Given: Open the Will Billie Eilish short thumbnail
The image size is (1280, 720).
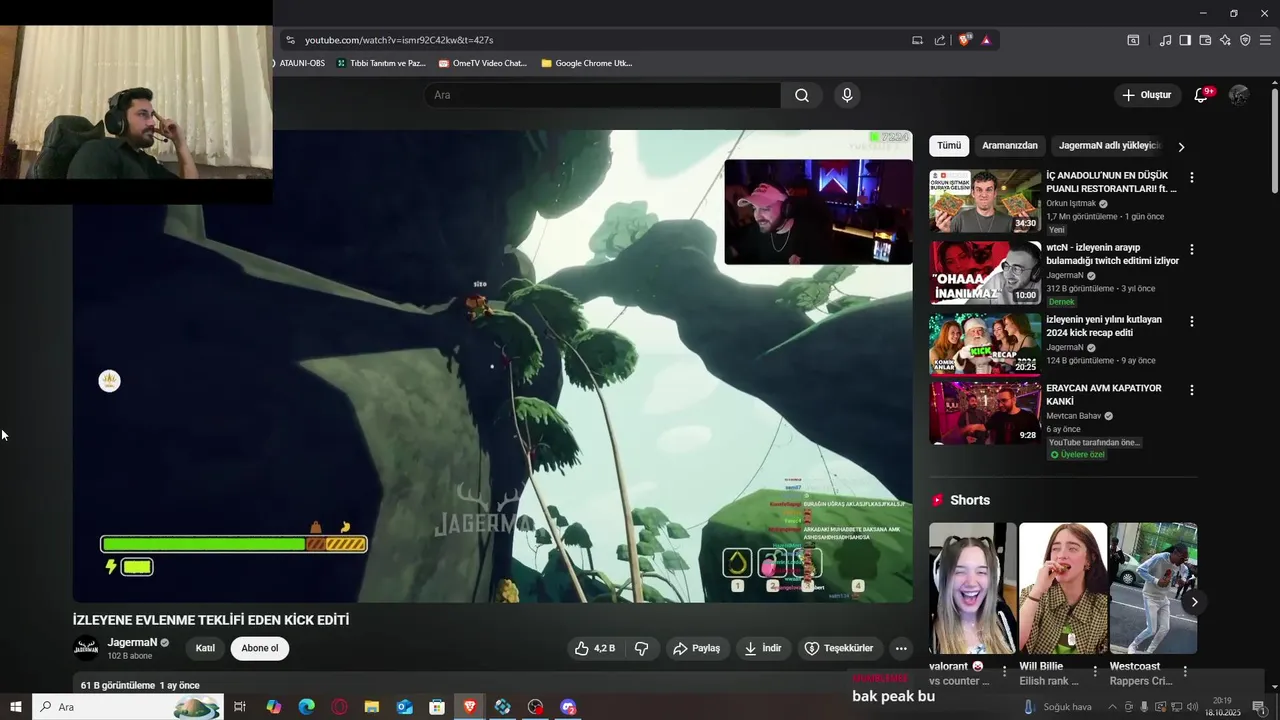Looking at the screenshot, I should click(1063, 588).
